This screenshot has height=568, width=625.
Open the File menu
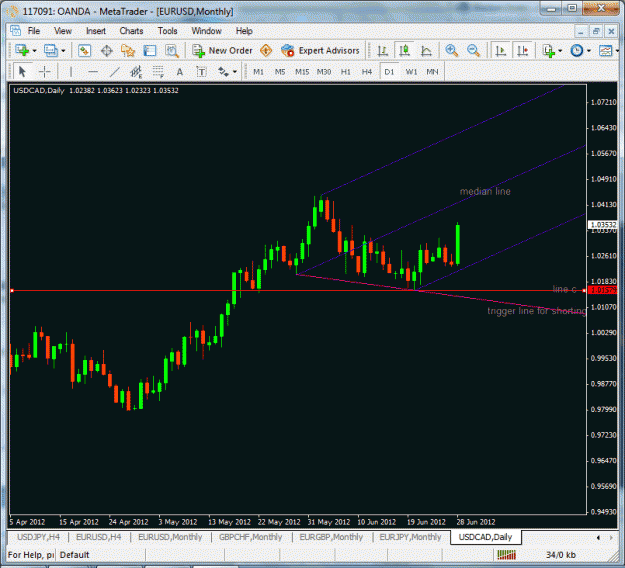pos(33,31)
